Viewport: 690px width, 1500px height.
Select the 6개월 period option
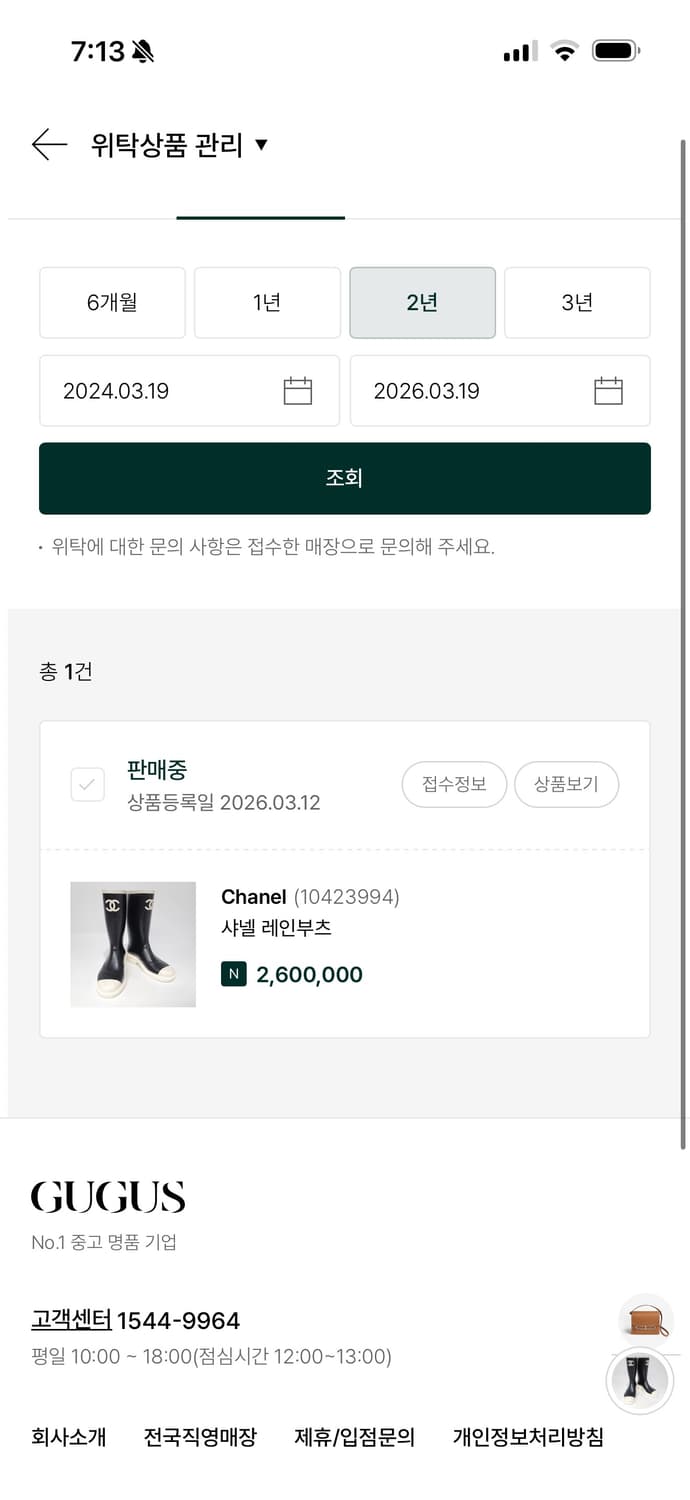point(112,302)
